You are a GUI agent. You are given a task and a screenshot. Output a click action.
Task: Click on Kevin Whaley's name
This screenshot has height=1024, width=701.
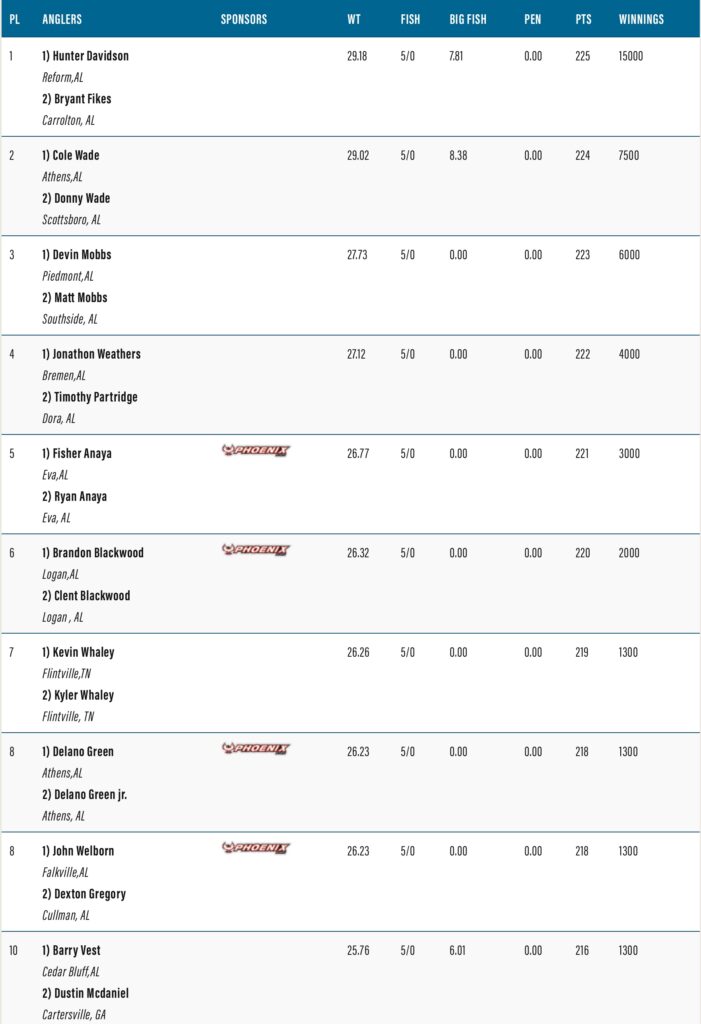point(83,652)
